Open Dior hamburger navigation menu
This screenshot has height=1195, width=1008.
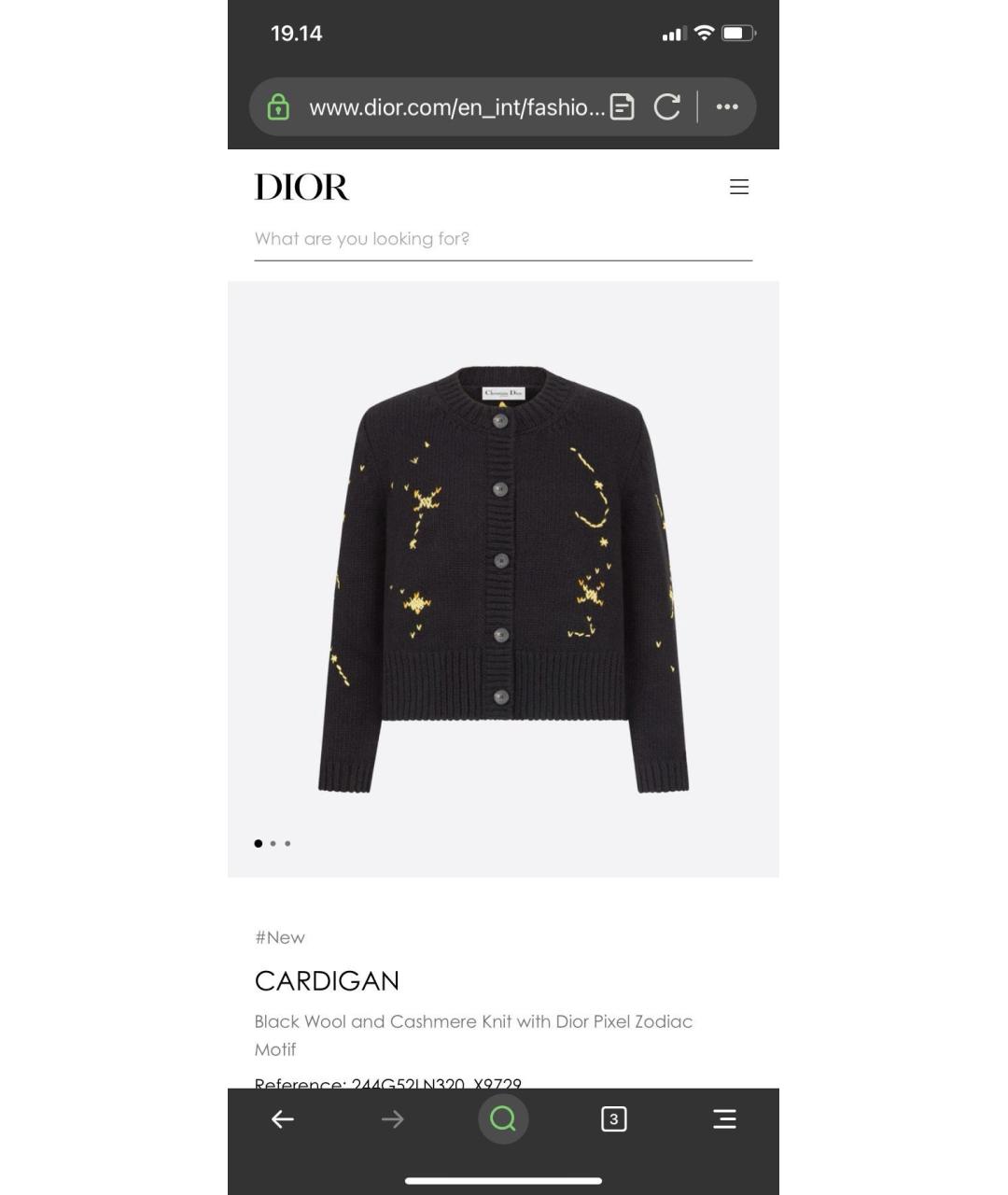(739, 187)
